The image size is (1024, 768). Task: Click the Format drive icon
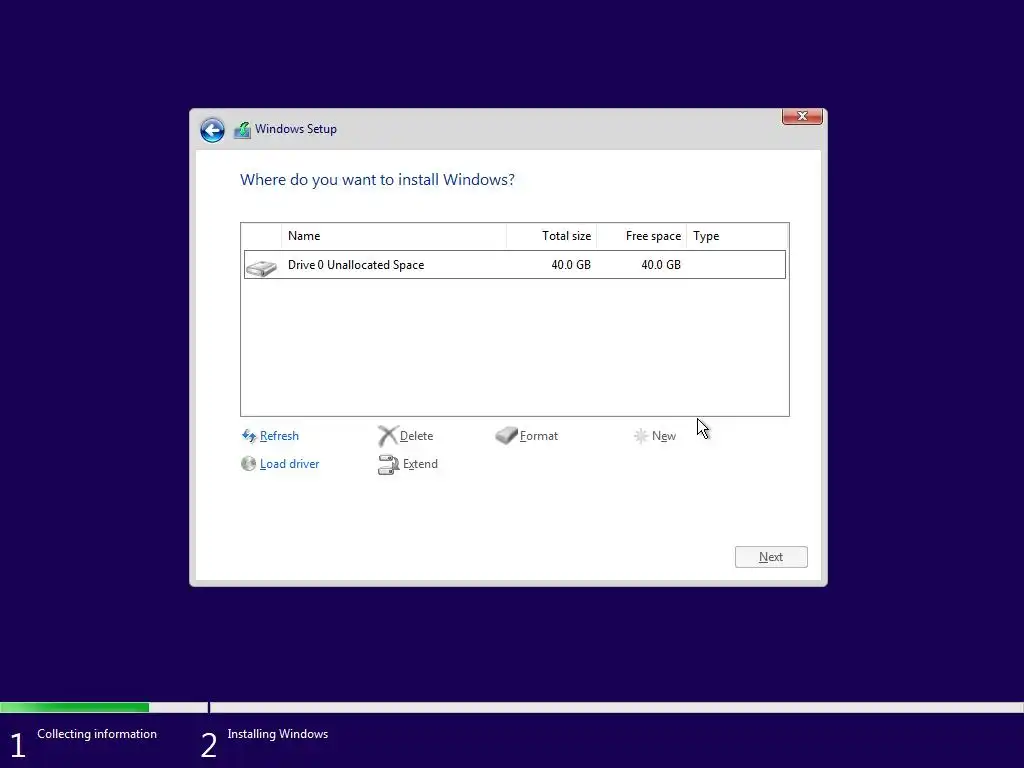tap(506, 436)
